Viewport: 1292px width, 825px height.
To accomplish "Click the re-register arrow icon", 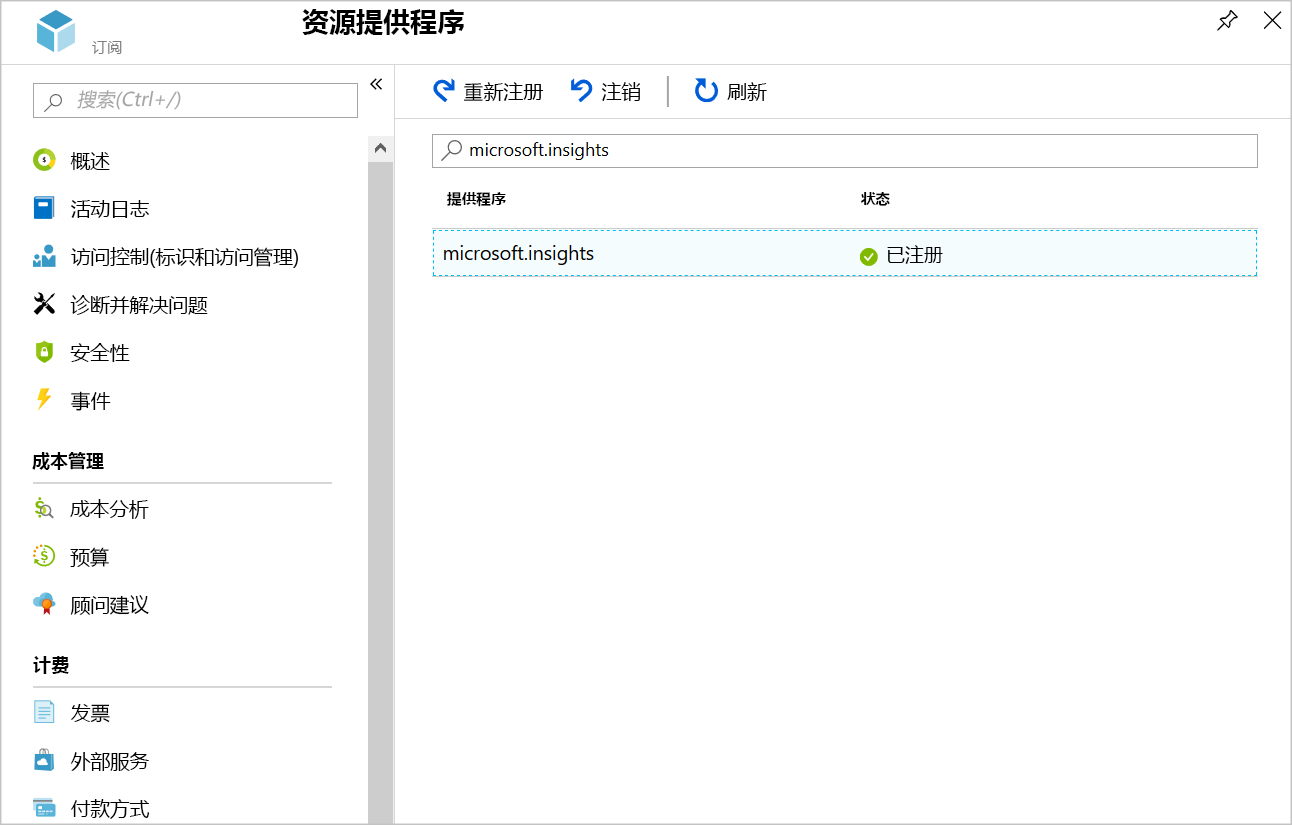I will (x=443, y=91).
